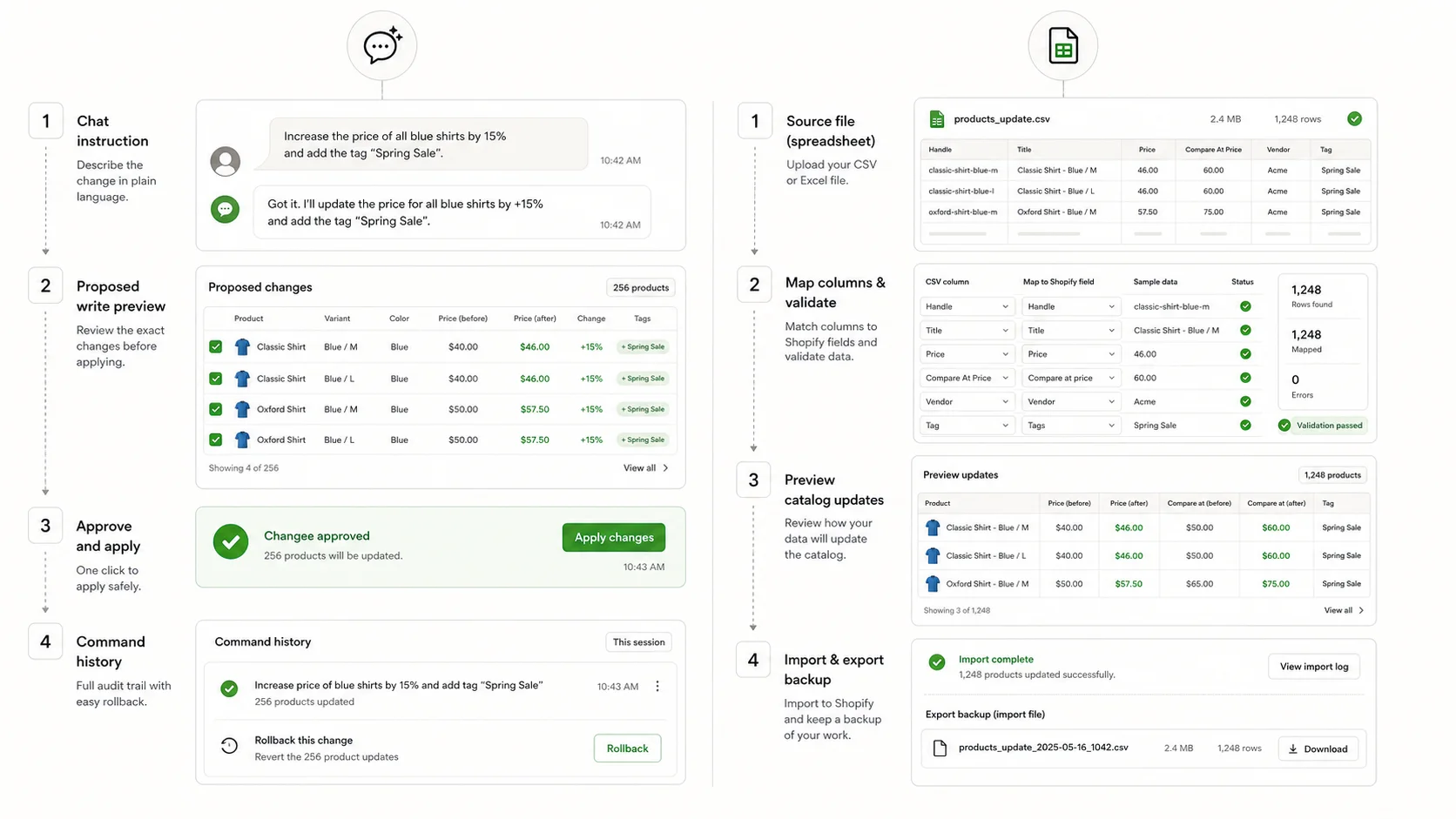Uncheck Oxford Shirt Blue / L checkbox

coord(215,440)
